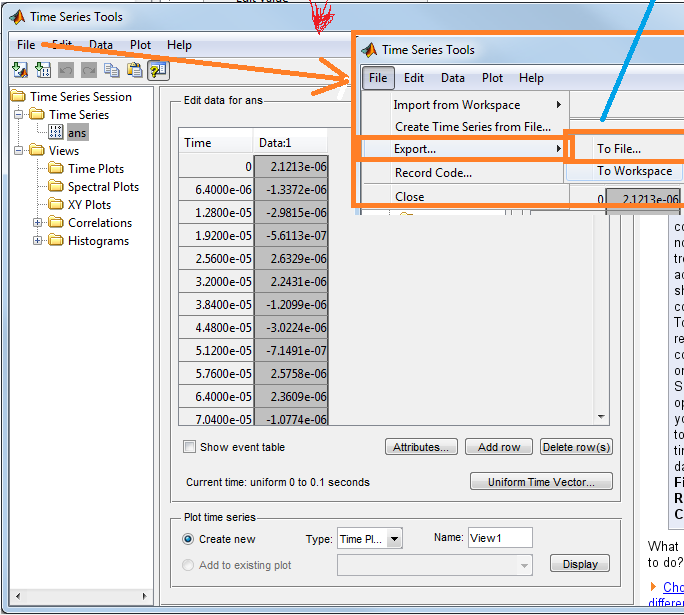This screenshot has height=615, width=684.
Task: Choose Create Time Series from File menu entry
Action: [473, 127]
